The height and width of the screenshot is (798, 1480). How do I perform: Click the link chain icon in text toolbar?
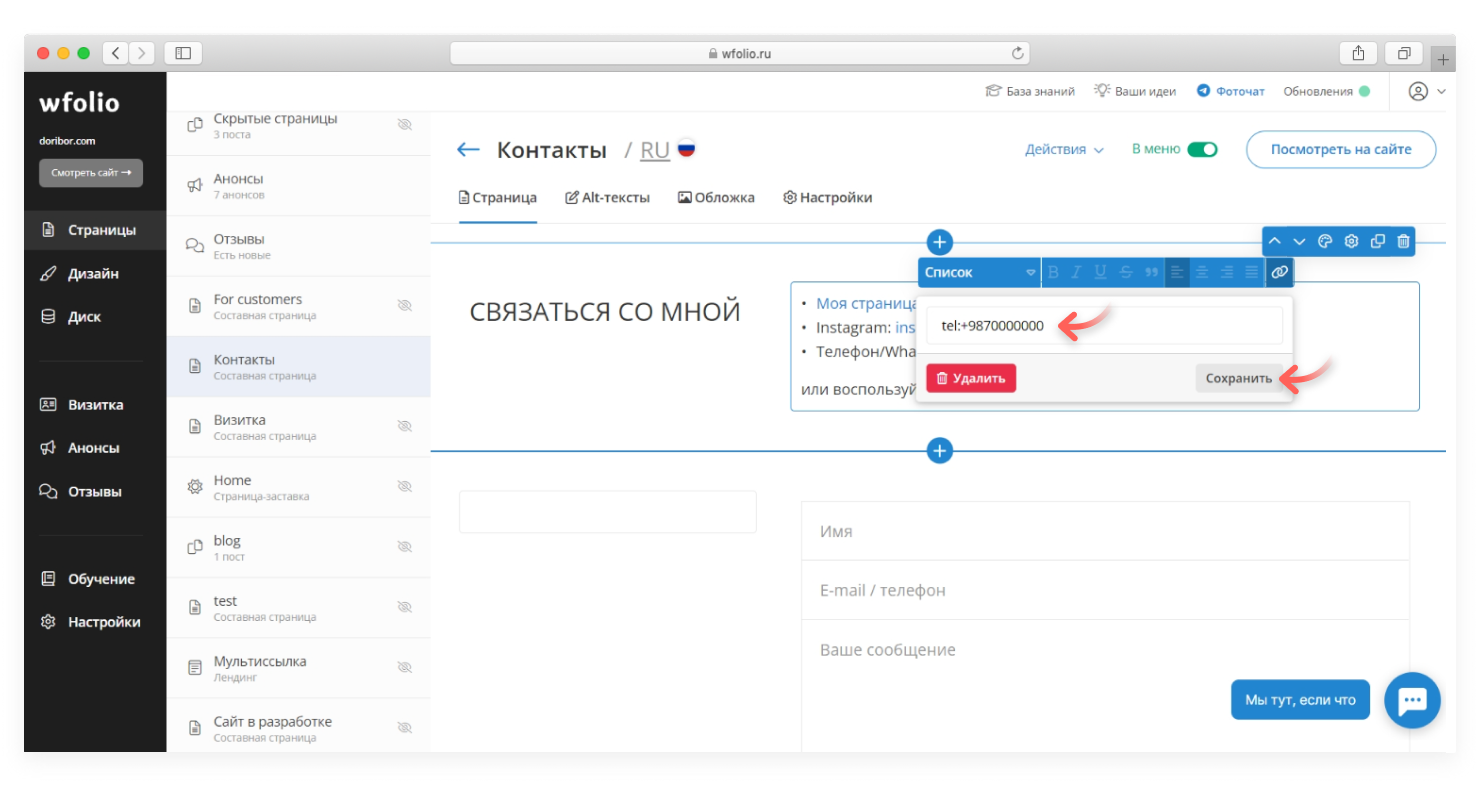[1279, 272]
